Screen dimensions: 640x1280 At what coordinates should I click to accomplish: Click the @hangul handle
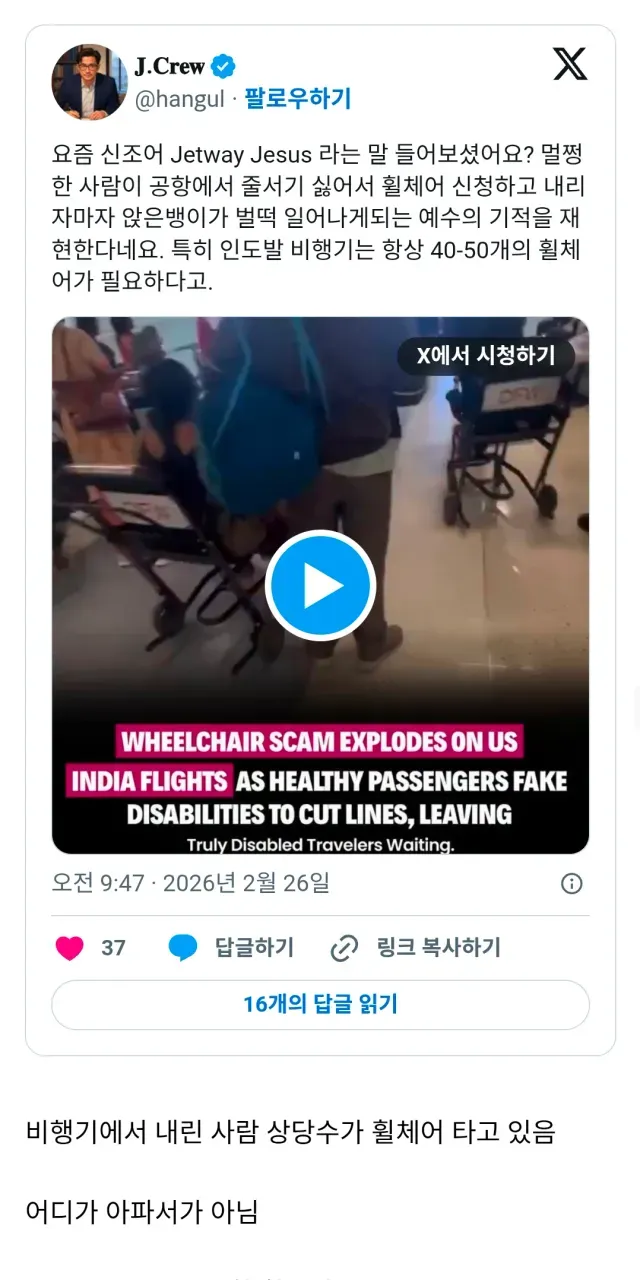click(x=180, y=99)
